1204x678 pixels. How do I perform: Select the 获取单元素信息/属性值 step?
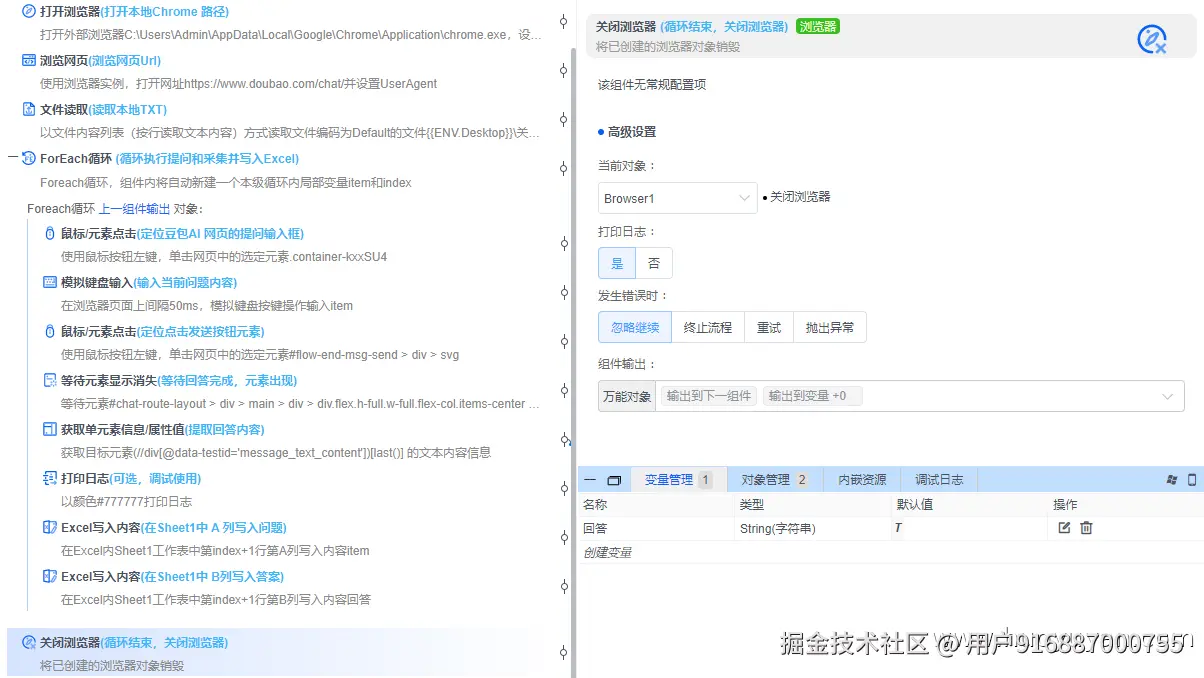pyautogui.click(x=163, y=429)
